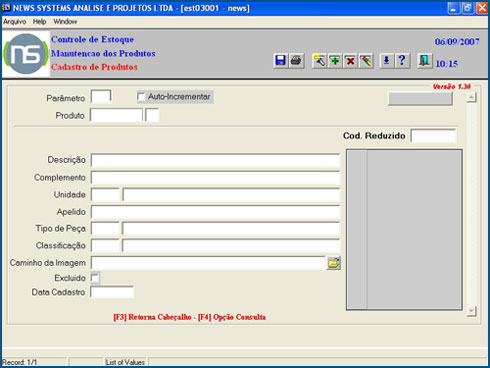Click the scrollbar down arrow
Viewport: 490px width, 368px height.
click(x=471, y=311)
